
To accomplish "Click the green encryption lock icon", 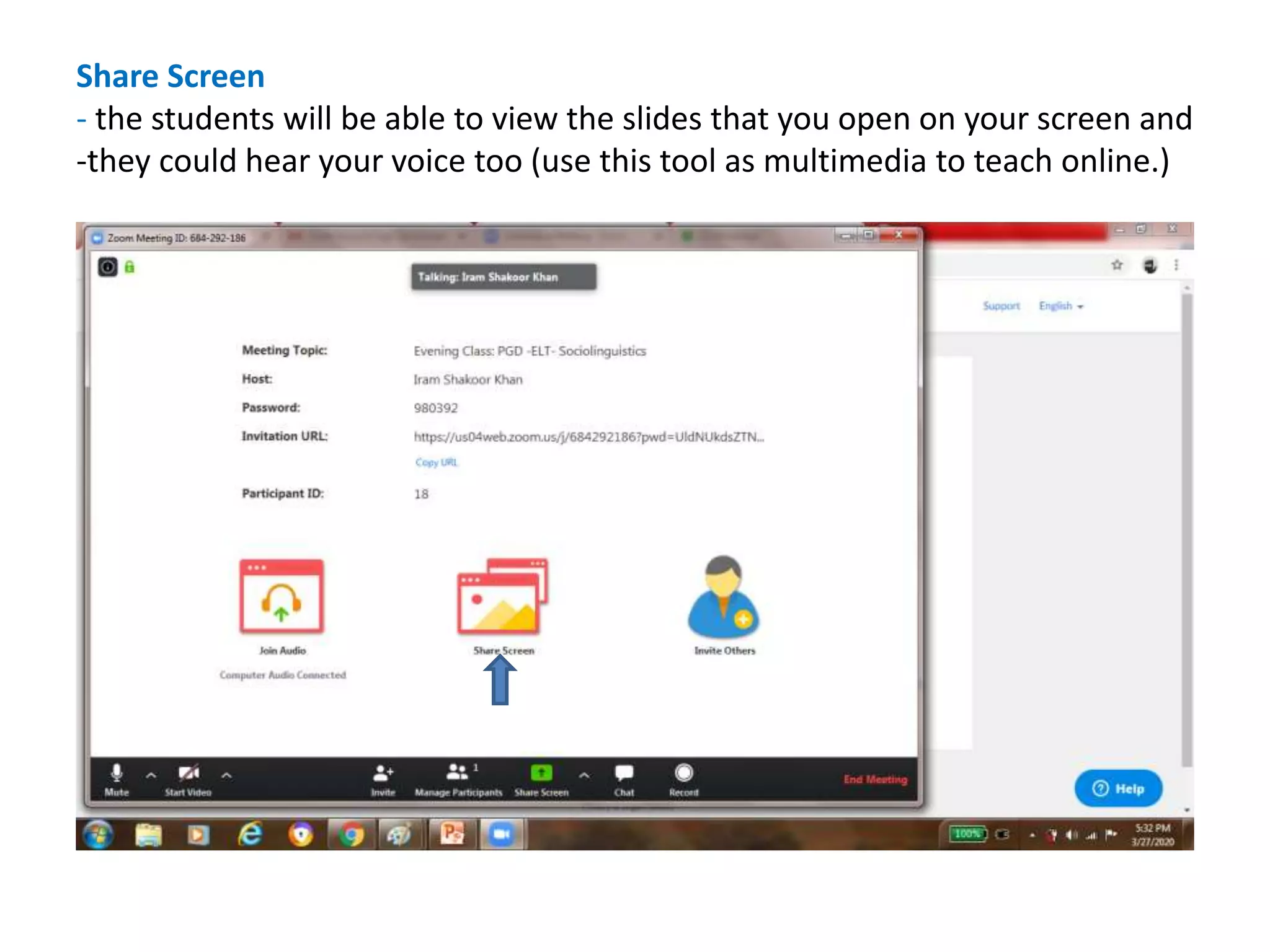I will point(130,267).
